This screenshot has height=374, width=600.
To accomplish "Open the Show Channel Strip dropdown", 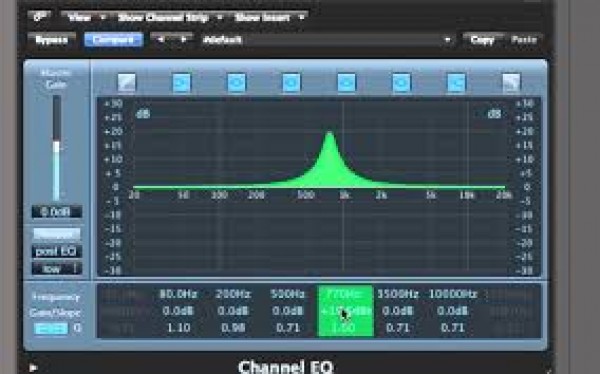I will click(170, 17).
